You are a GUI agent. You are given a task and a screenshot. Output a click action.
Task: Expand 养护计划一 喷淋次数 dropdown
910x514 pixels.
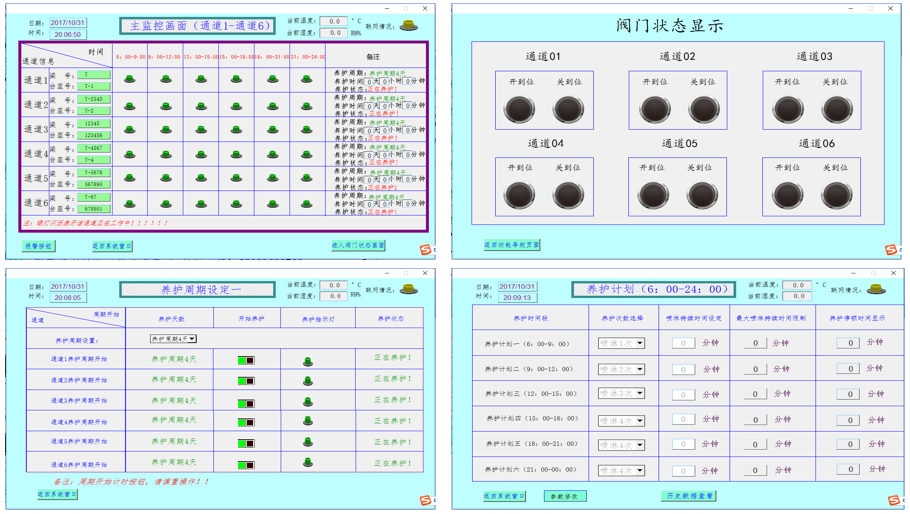pyautogui.click(x=621, y=344)
